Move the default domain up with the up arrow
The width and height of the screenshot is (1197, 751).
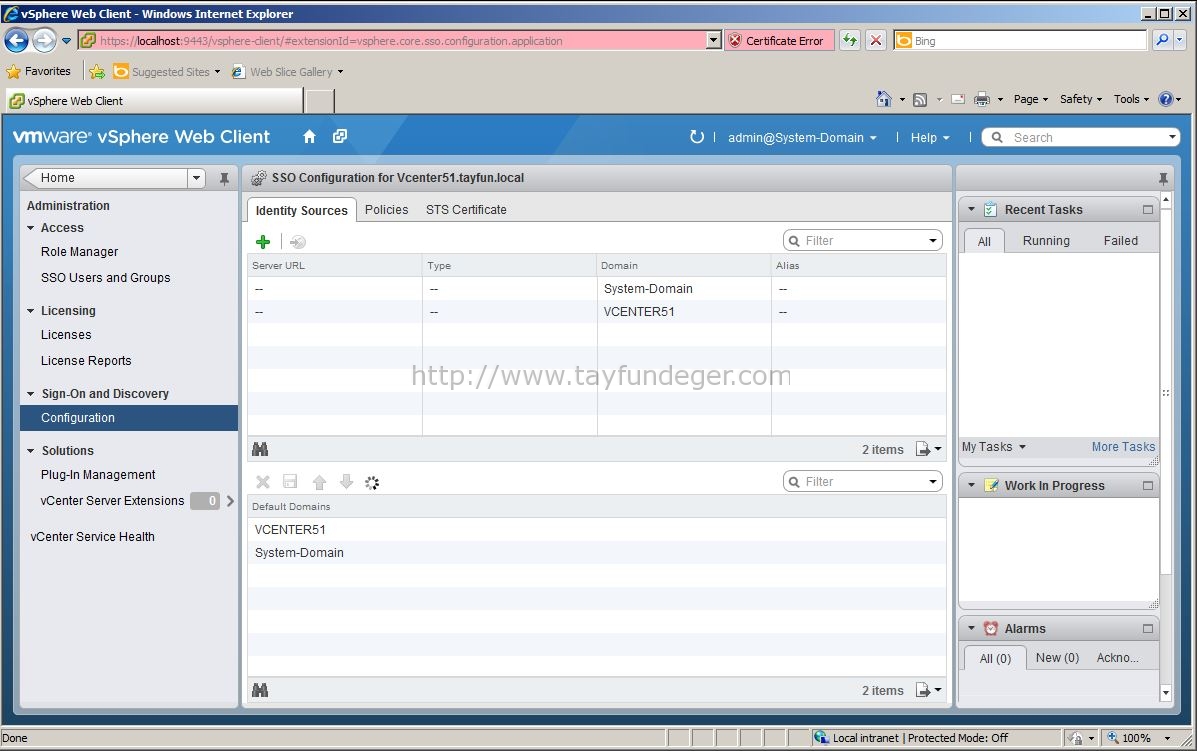319,482
